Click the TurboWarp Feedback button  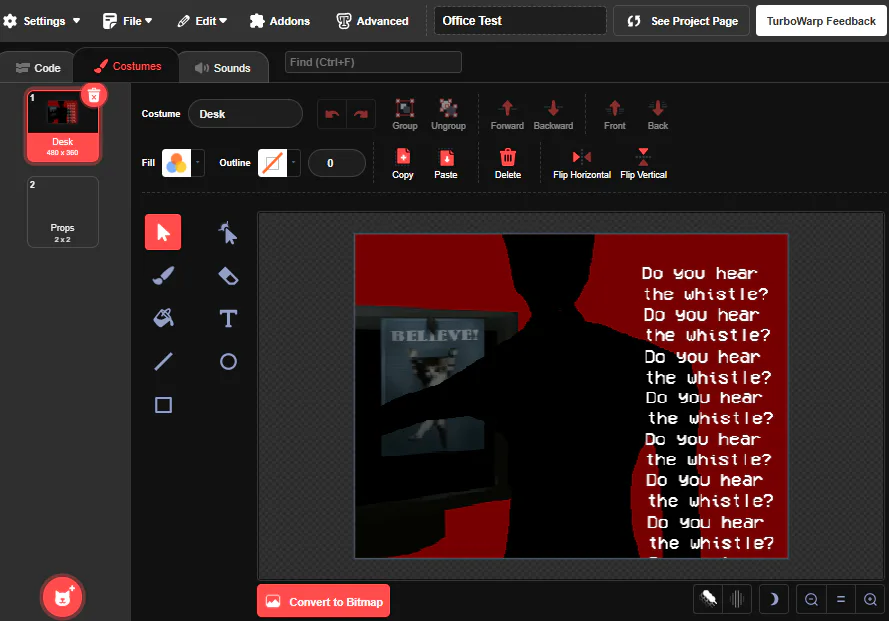(821, 21)
